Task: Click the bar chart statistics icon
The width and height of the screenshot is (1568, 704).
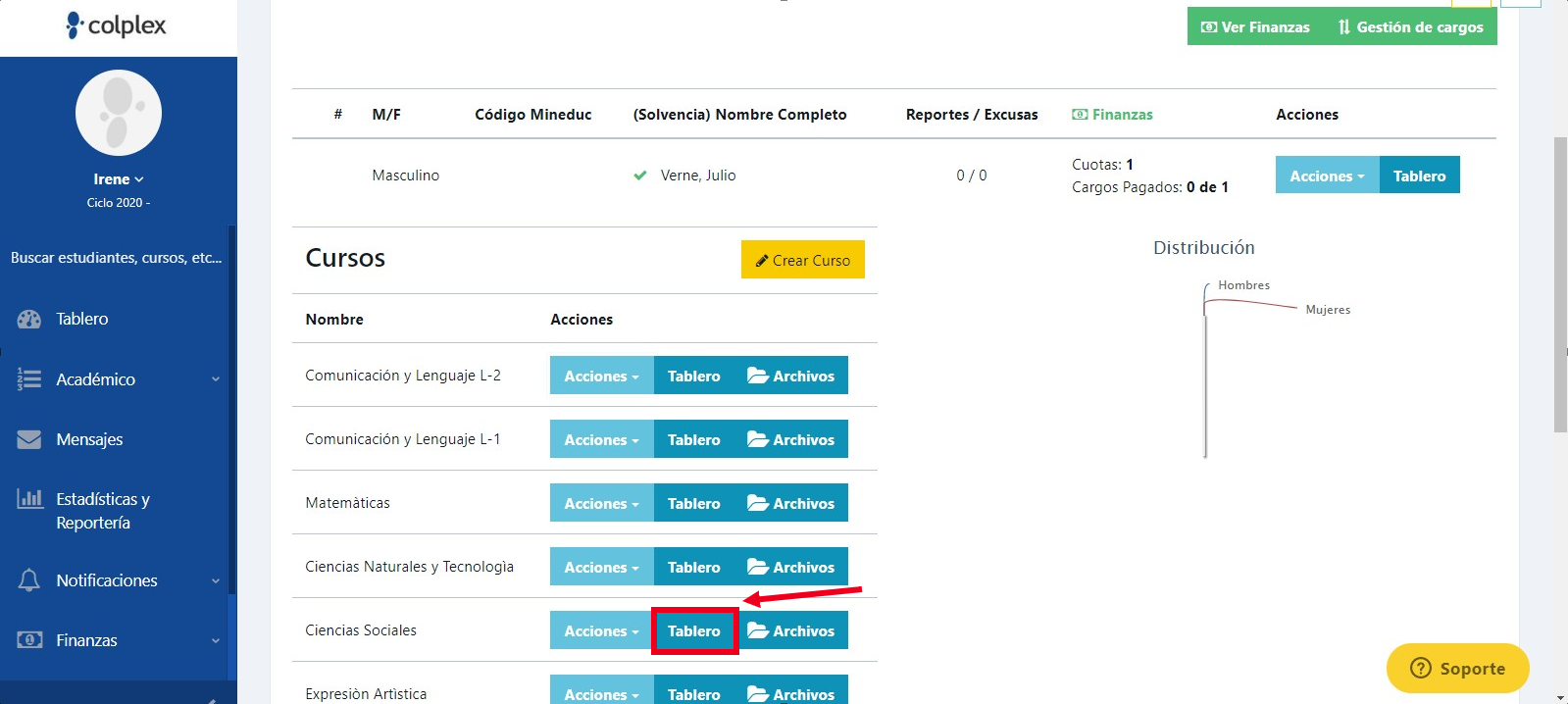Action: coord(29,498)
